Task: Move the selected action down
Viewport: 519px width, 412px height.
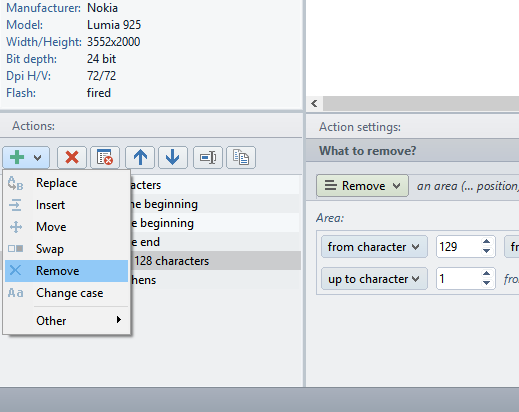Action: [173, 157]
